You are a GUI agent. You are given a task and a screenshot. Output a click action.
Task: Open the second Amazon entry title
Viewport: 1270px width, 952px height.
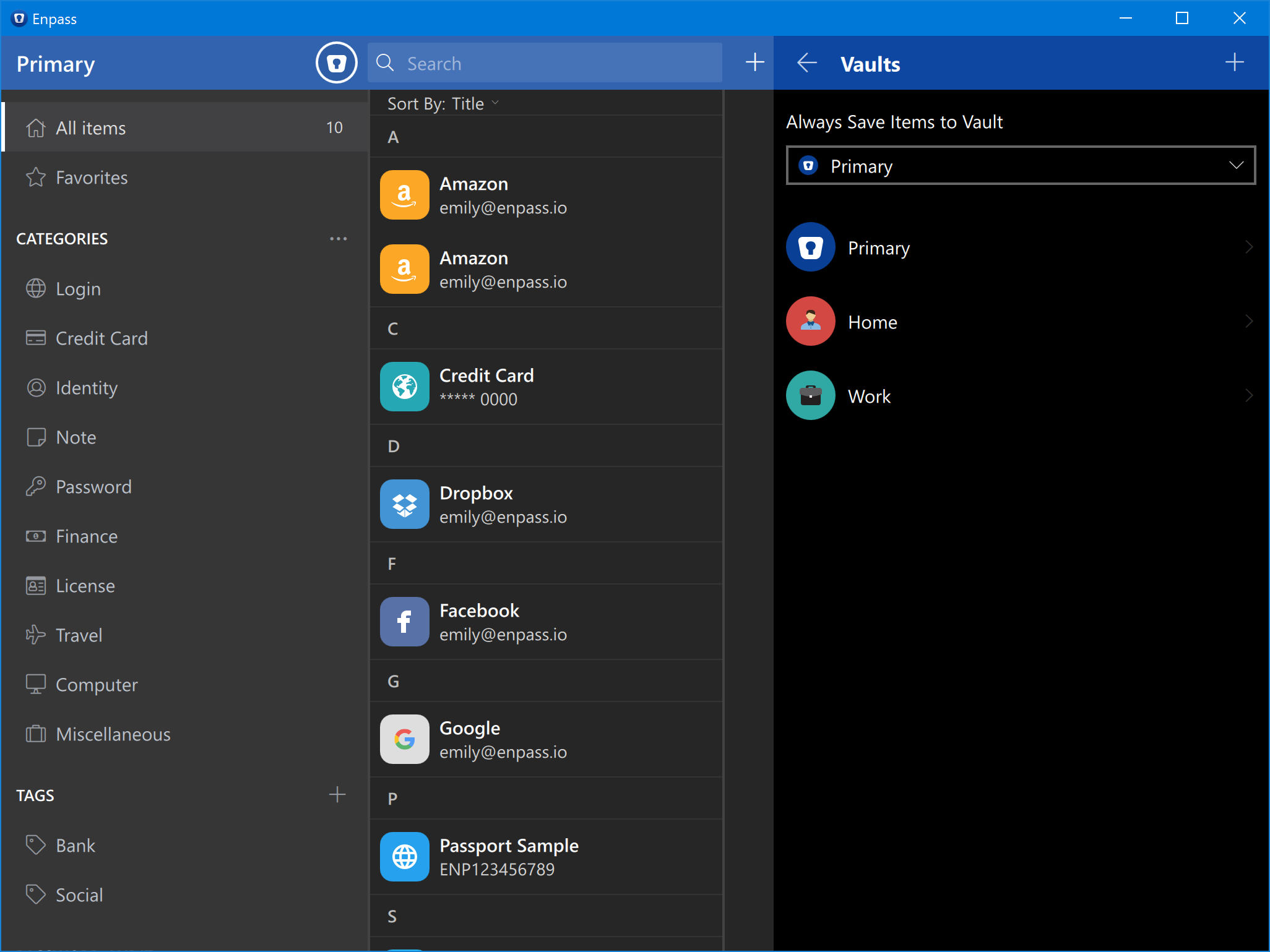pyautogui.click(x=473, y=259)
